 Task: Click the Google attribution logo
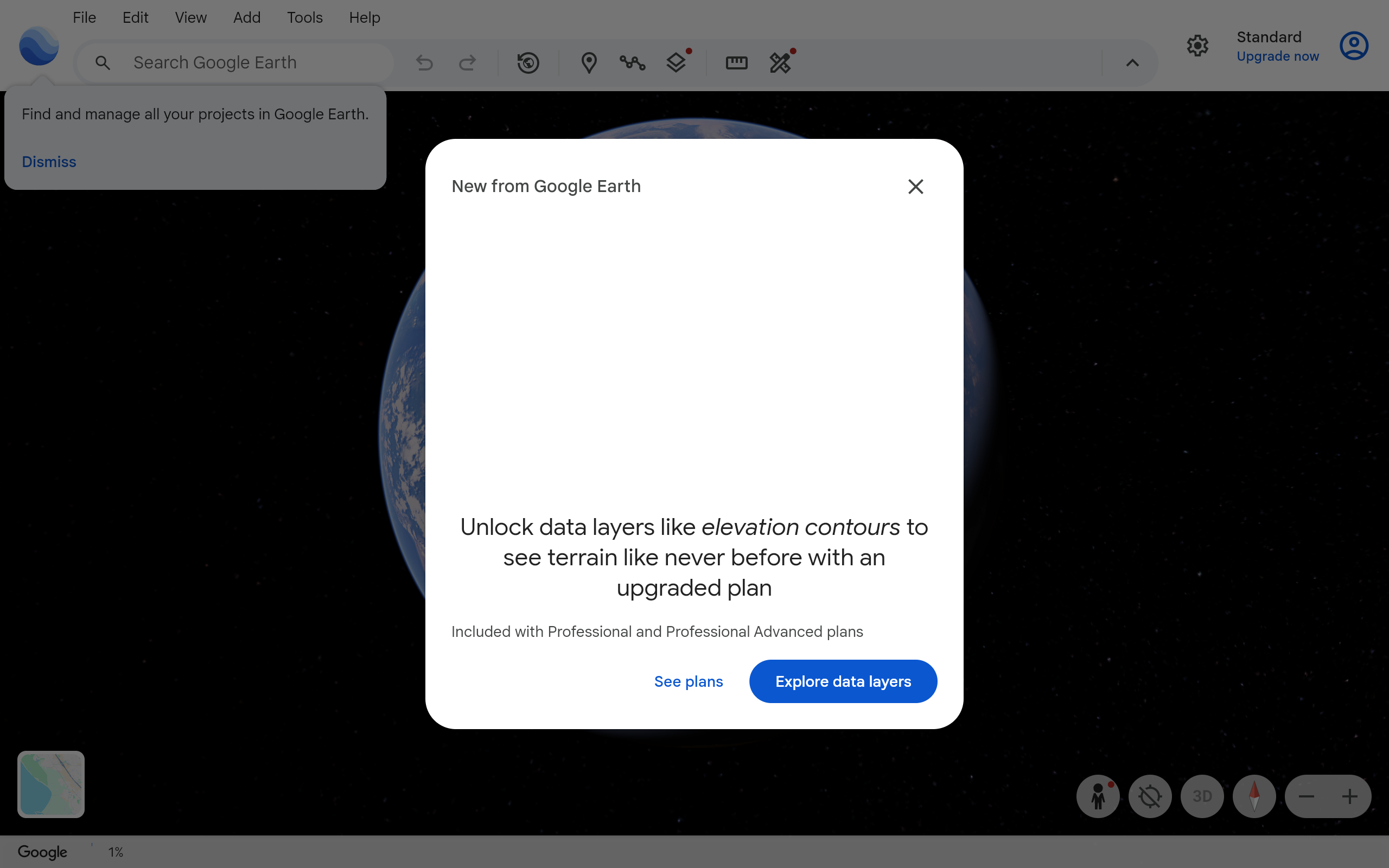click(x=42, y=852)
